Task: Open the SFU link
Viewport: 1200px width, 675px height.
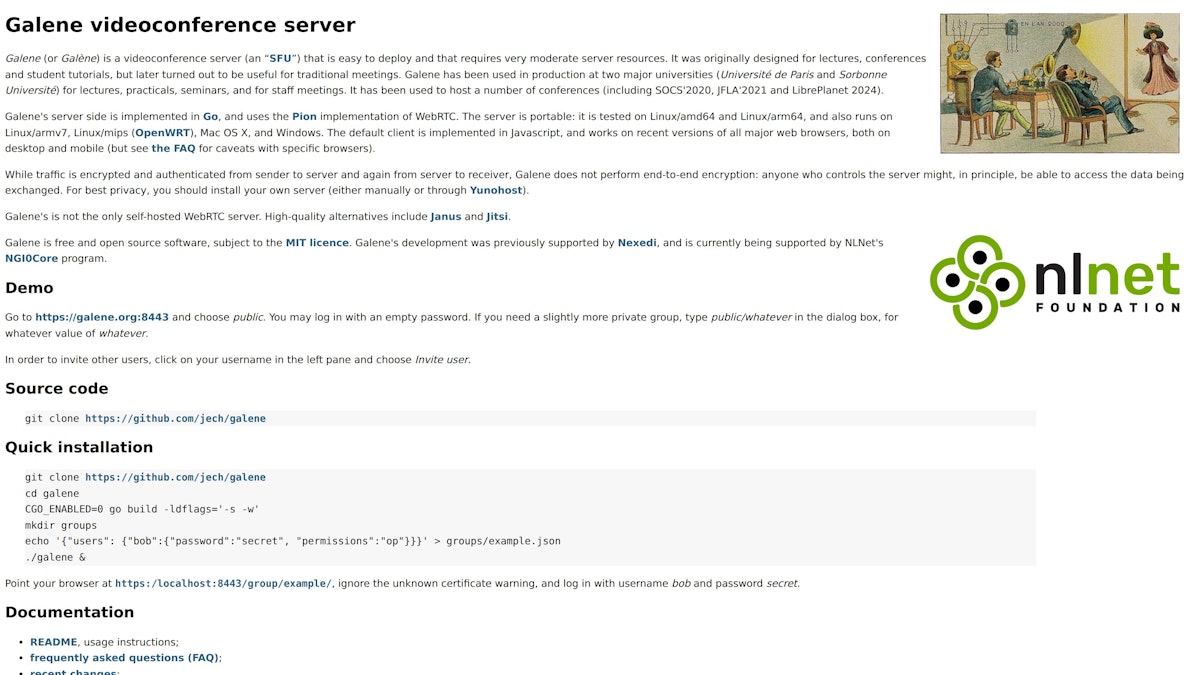Action: coord(280,59)
